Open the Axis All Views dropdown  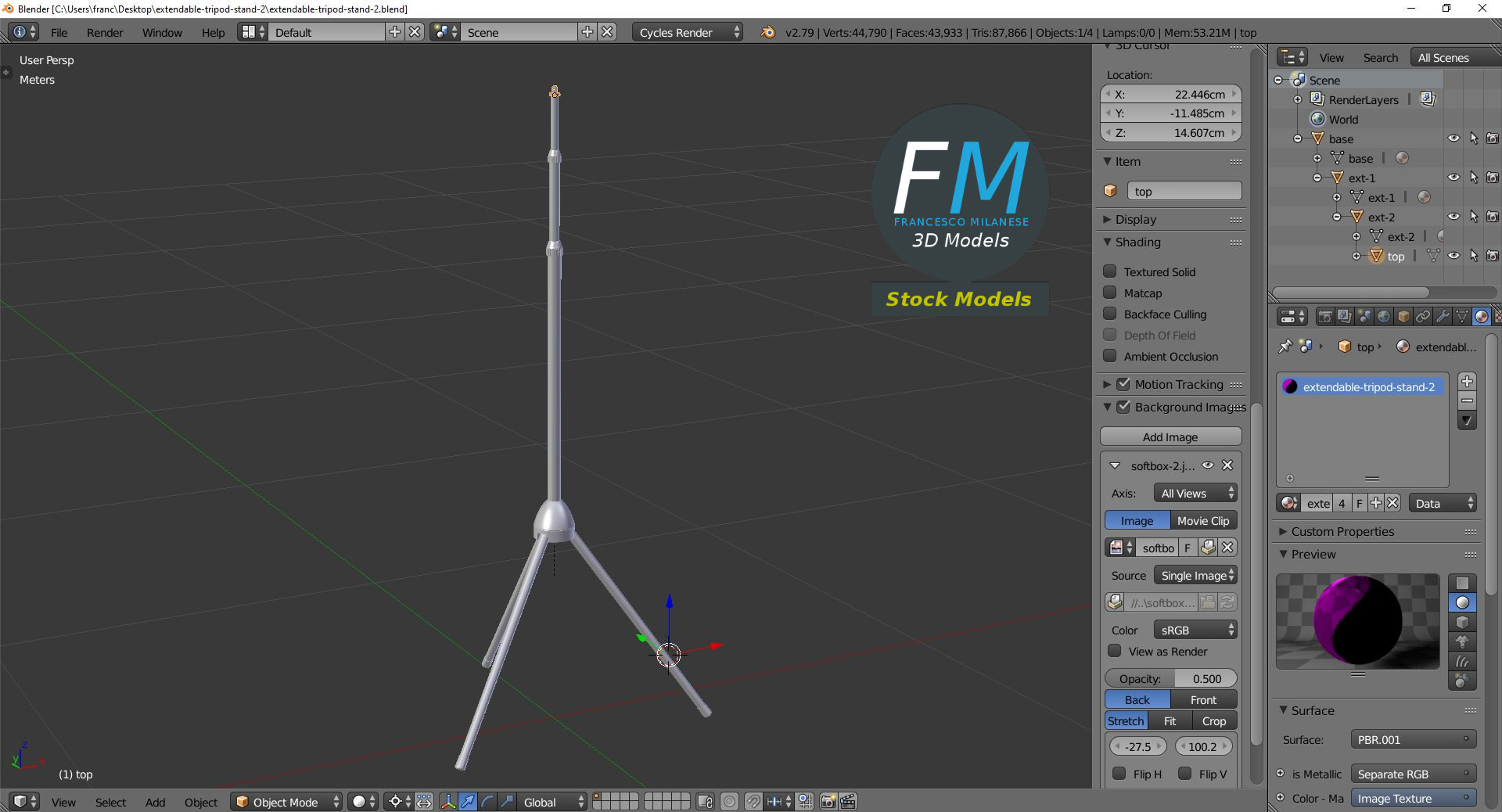(1195, 493)
